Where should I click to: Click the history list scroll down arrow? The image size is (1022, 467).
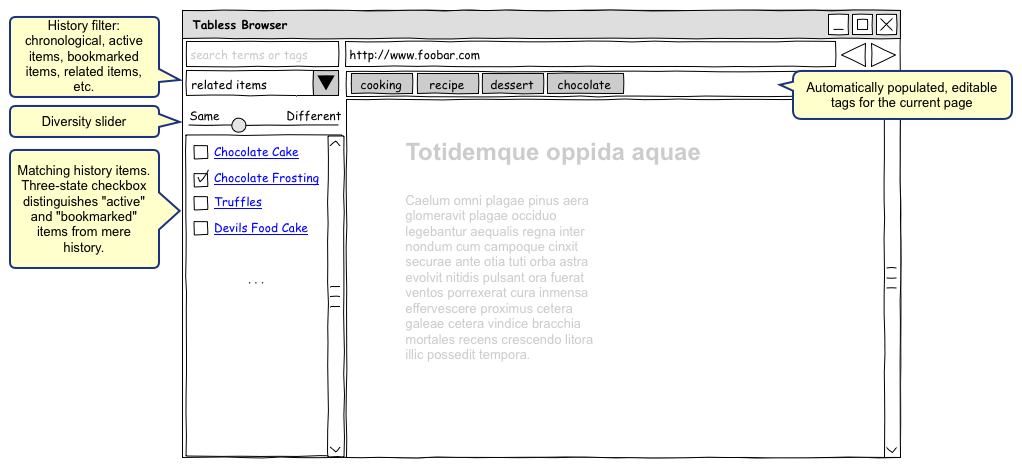[x=335, y=449]
